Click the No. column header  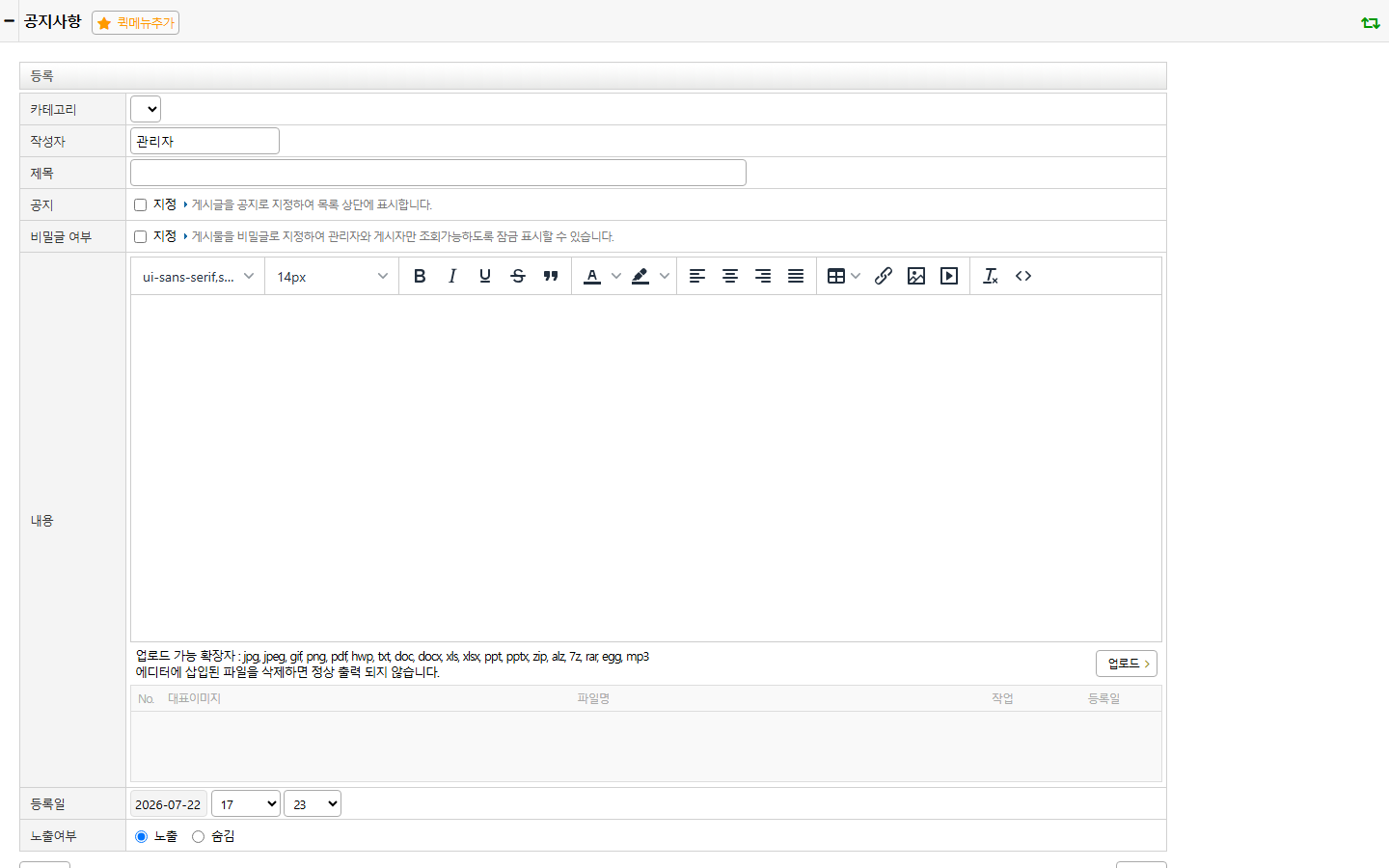(146, 698)
